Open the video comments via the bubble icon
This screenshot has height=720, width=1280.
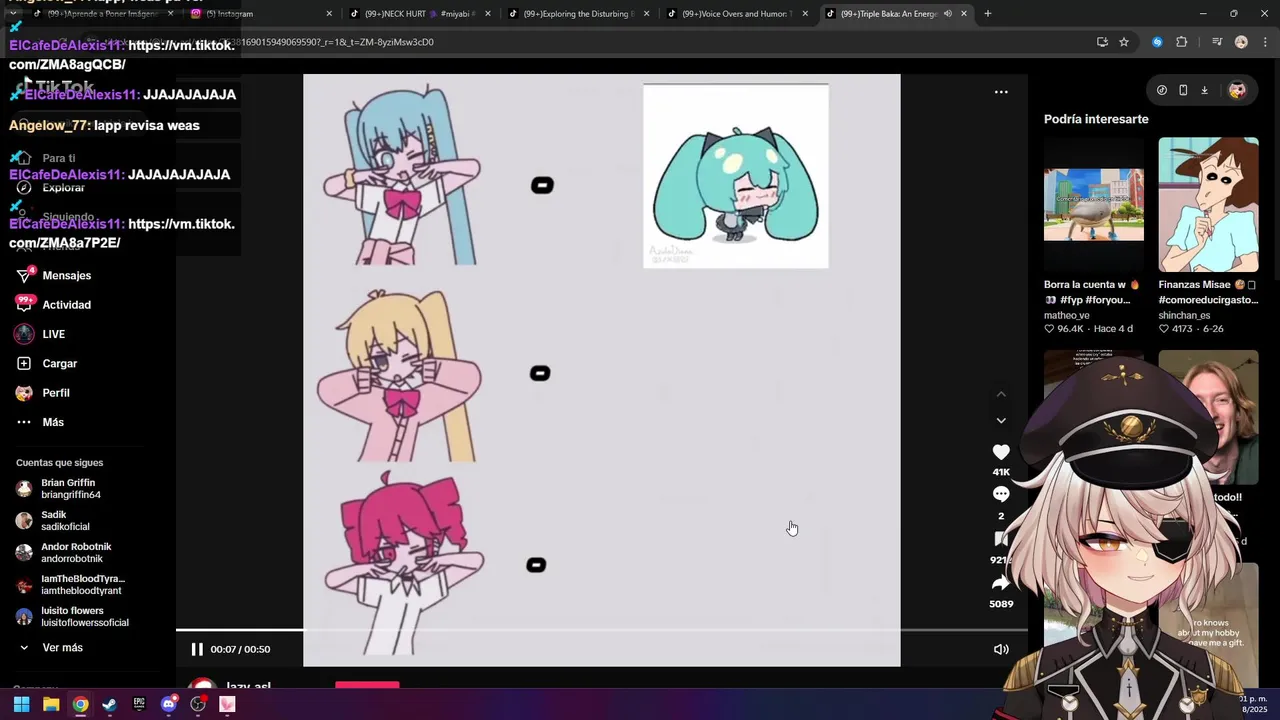[x=1001, y=494]
